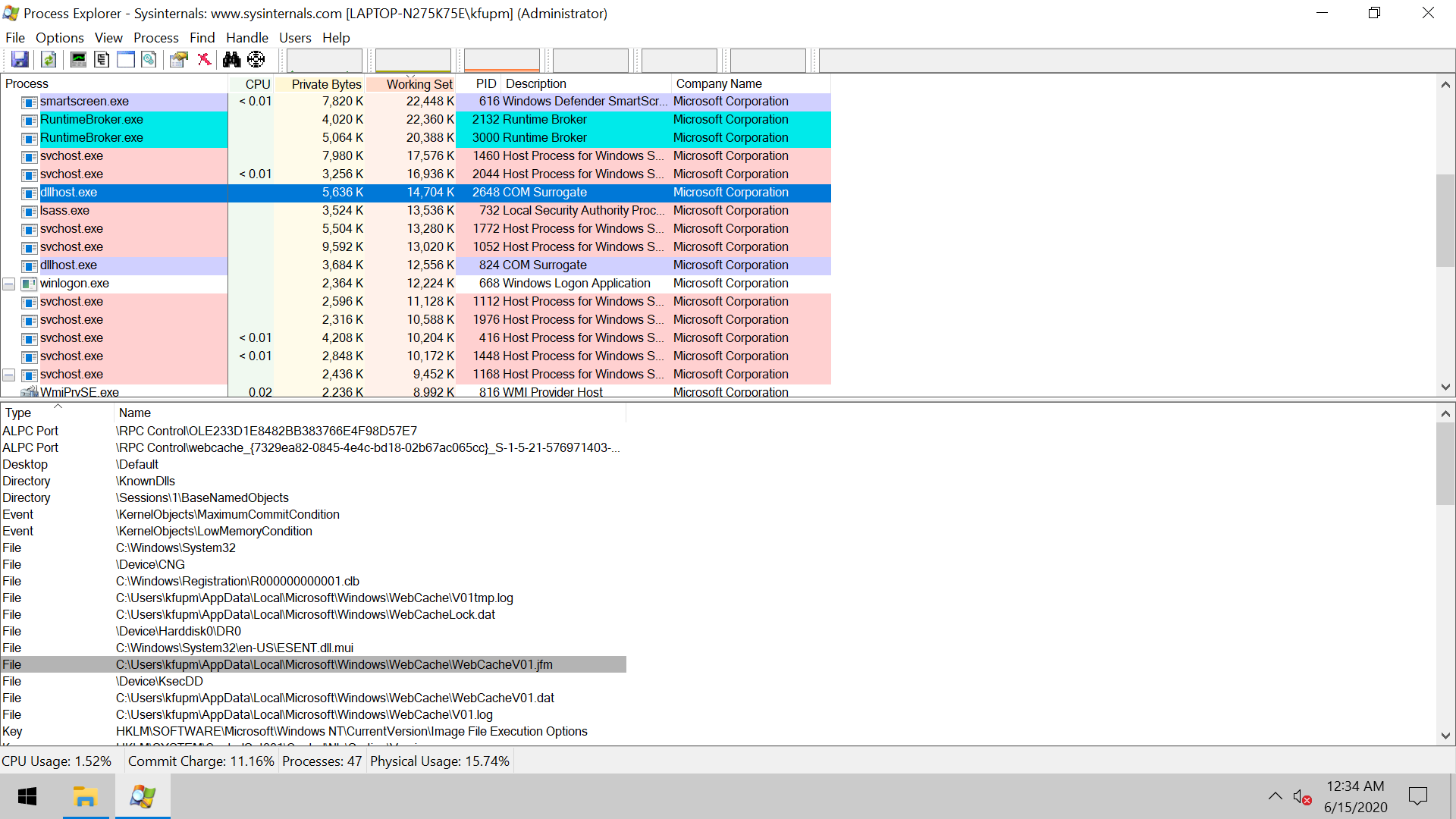Image resolution: width=1456 pixels, height=819 pixels.
Task: Click the Refresh Now toolbar icon
Action: pos(49,59)
